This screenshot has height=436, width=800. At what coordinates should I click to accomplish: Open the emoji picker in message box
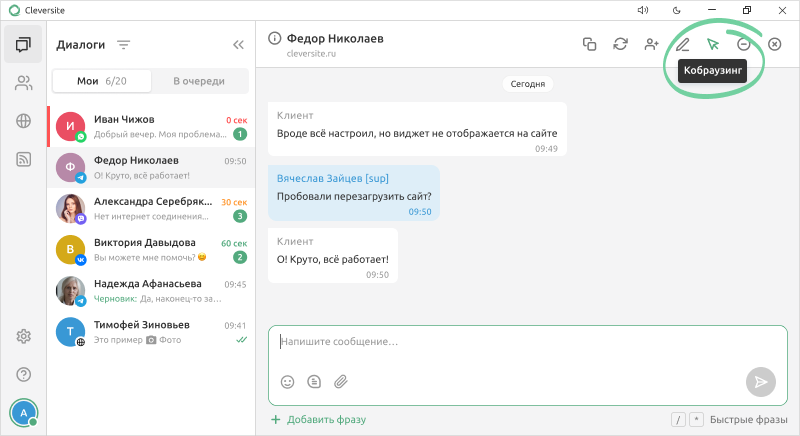click(x=288, y=381)
